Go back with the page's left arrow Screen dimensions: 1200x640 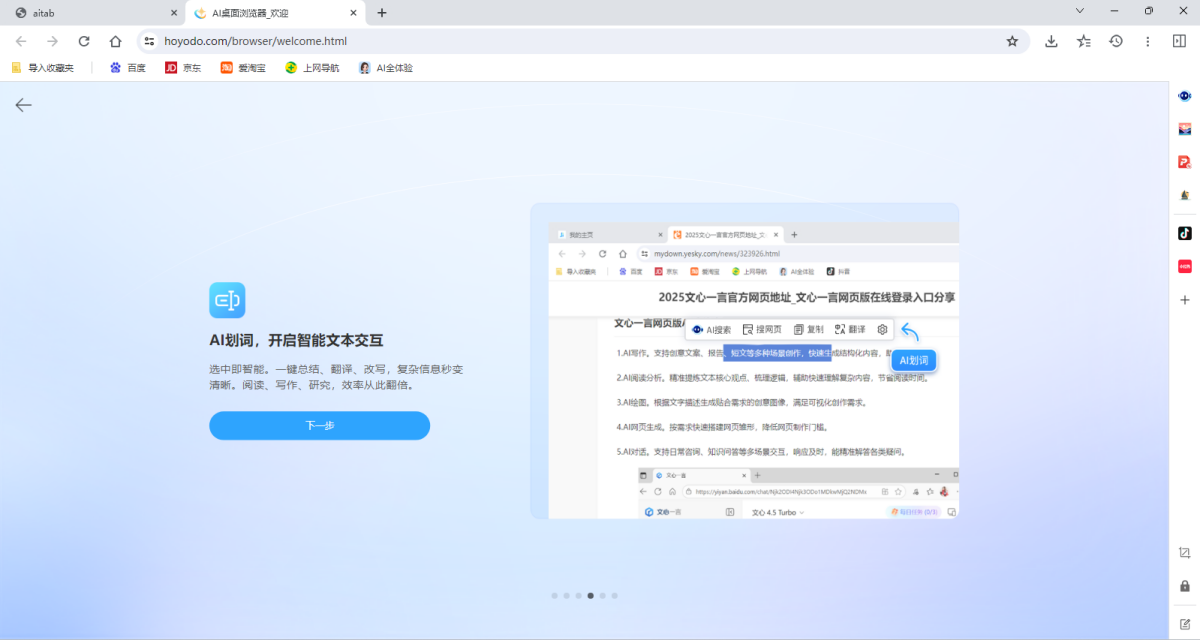[23, 105]
